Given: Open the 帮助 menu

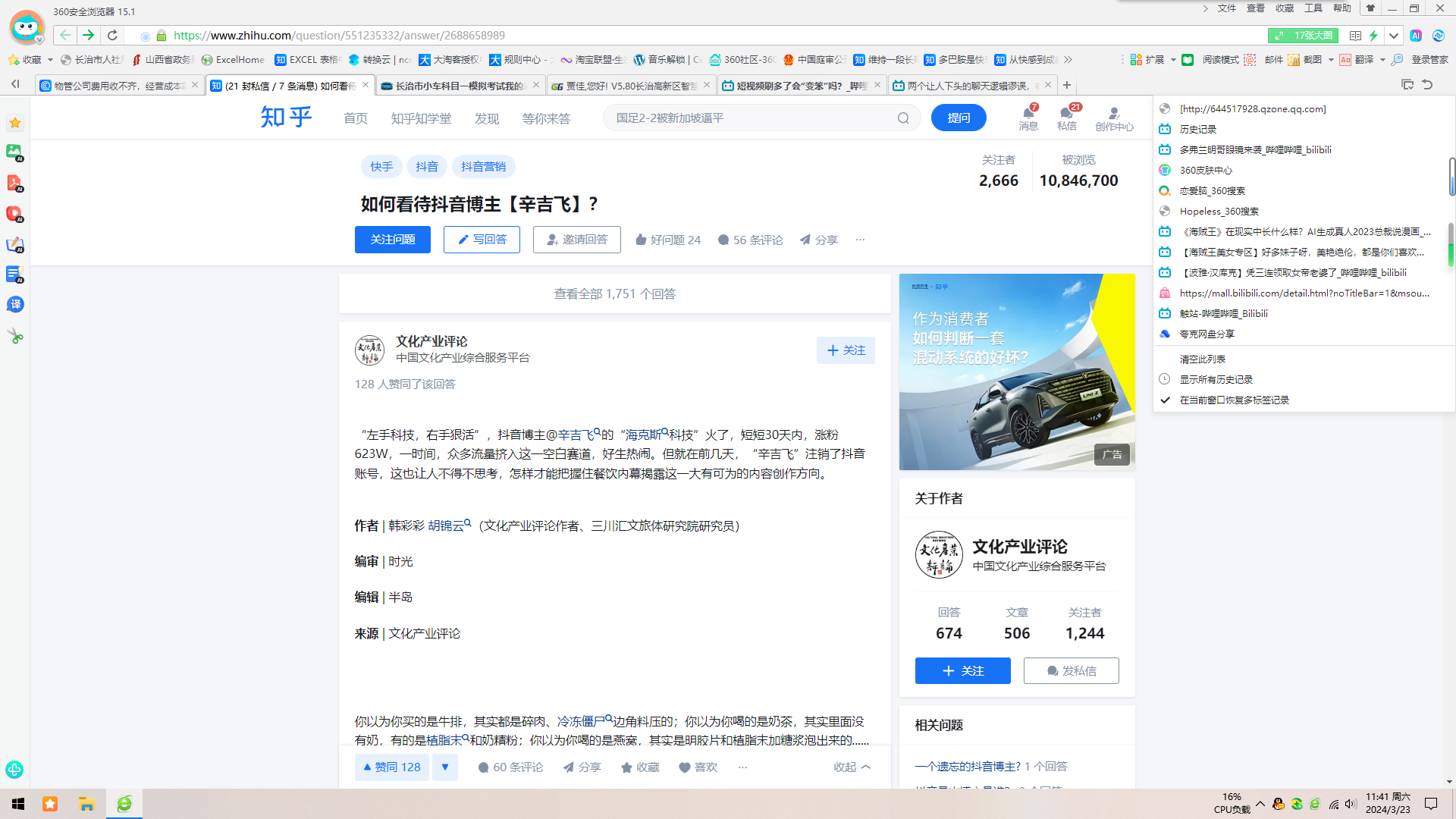Looking at the screenshot, I should (1342, 8).
